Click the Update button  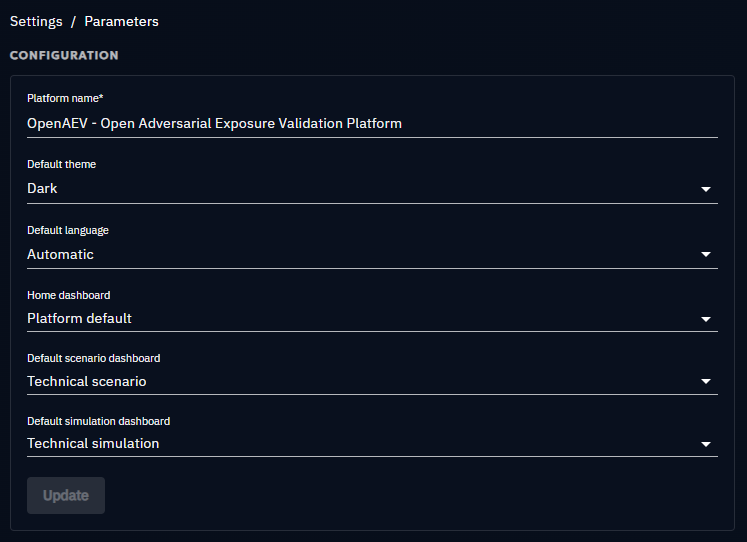[66, 495]
